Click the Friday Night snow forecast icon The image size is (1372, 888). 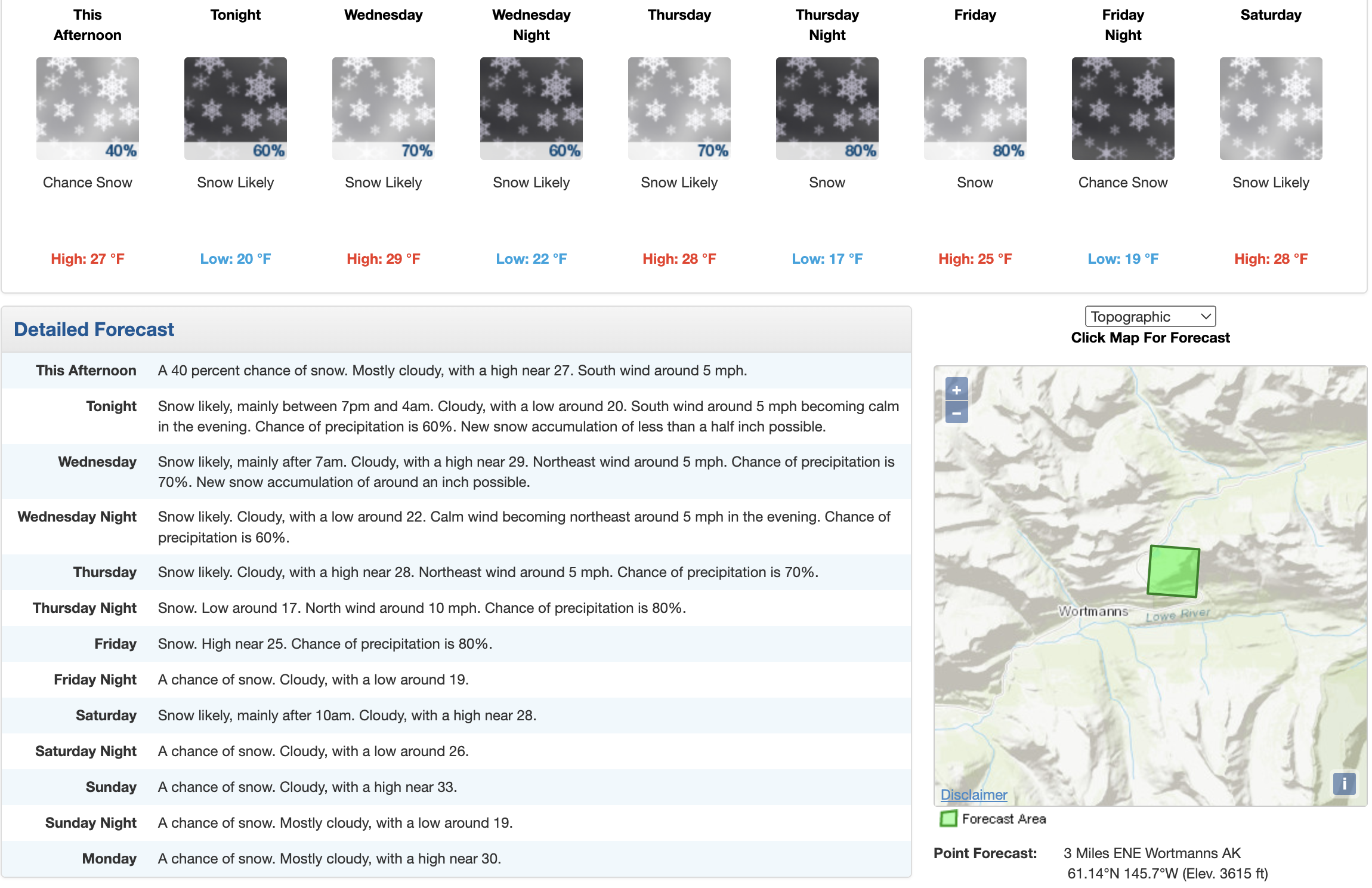(x=1123, y=109)
